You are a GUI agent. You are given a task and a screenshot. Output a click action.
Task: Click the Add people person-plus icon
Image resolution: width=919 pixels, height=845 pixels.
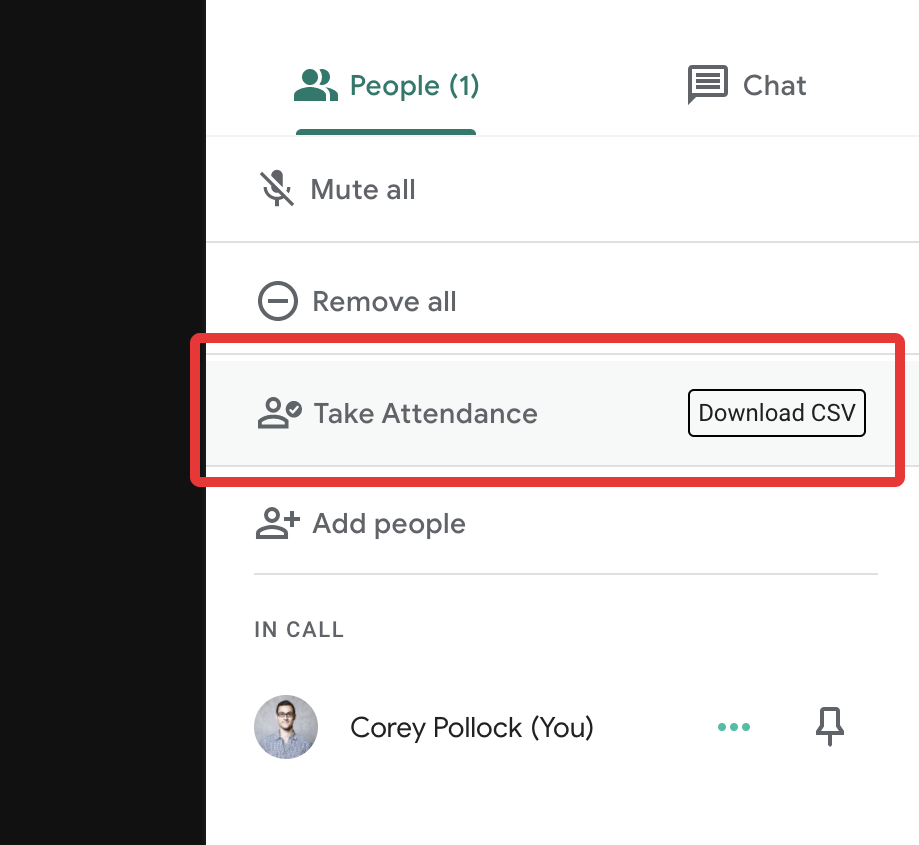click(278, 523)
